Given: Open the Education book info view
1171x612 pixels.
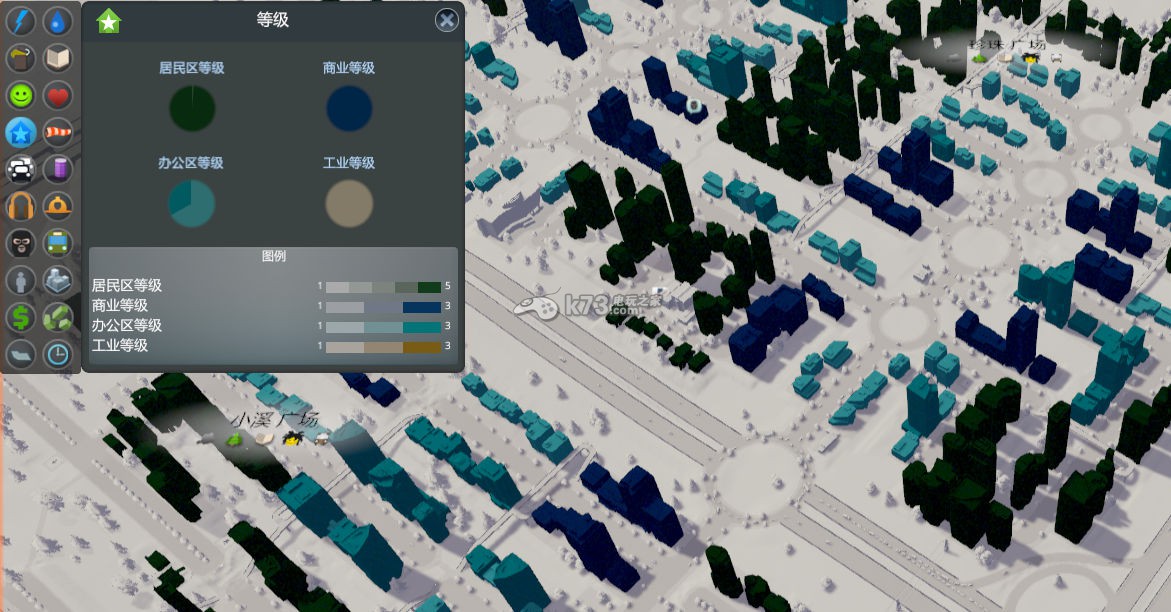Looking at the screenshot, I should click(x=58, y=59).
